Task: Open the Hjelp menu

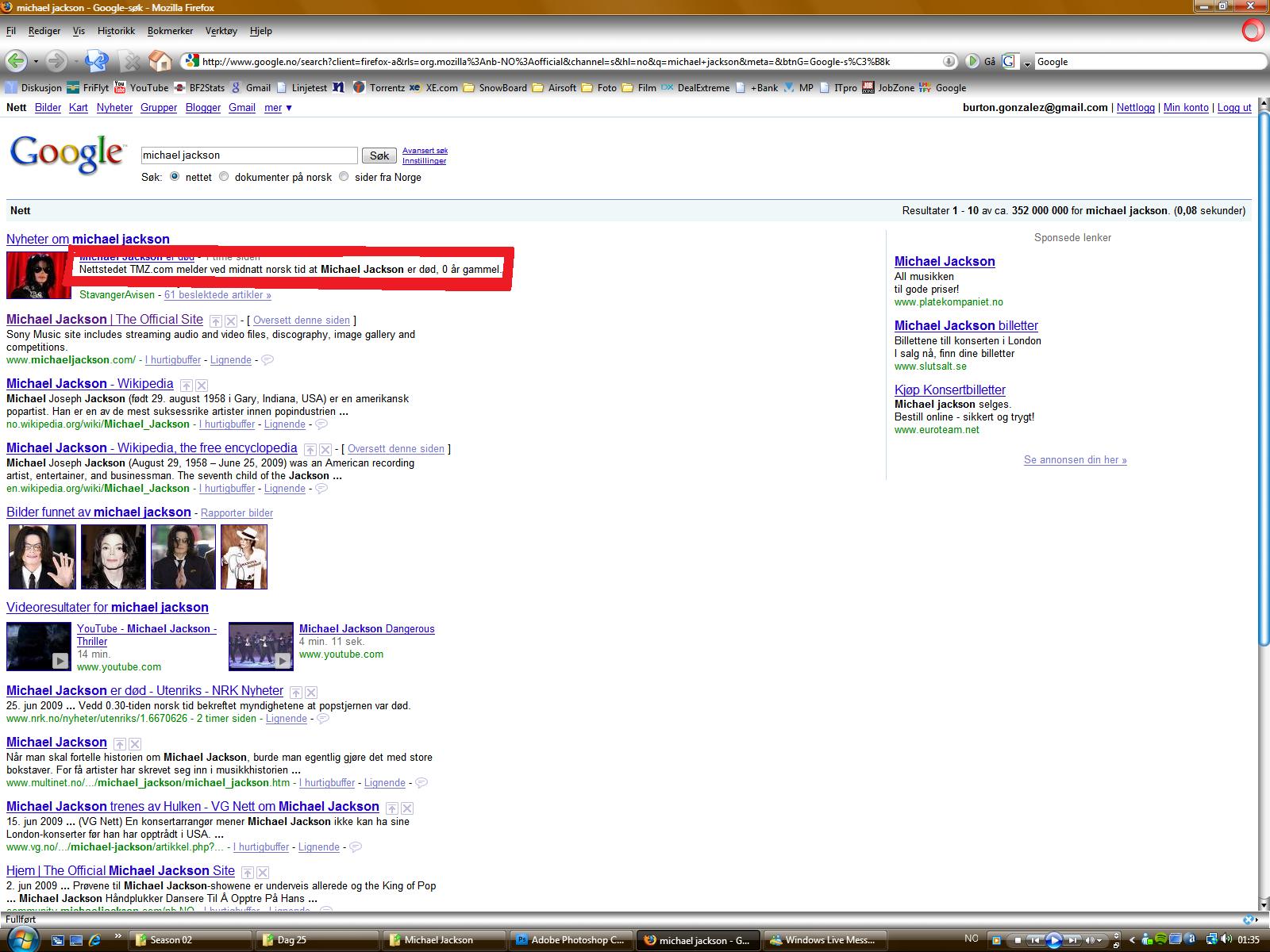Action: pyautogui.click(x=261, y=31)
